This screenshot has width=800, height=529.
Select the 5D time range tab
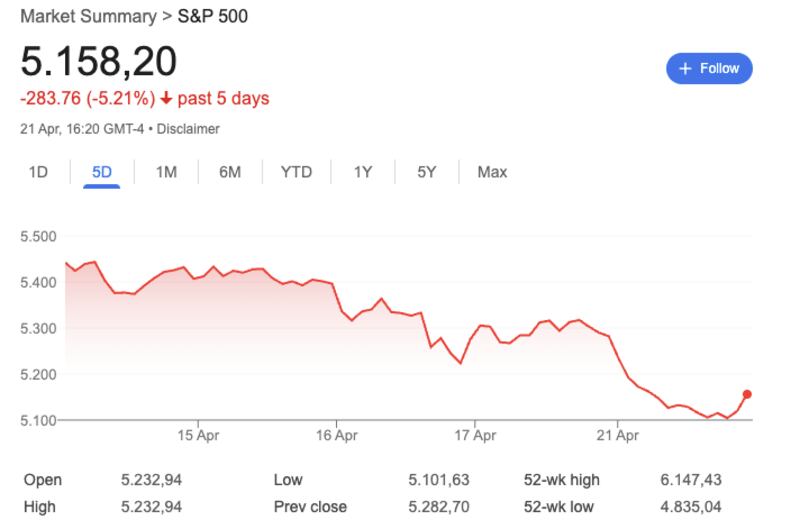click(102, 172)
